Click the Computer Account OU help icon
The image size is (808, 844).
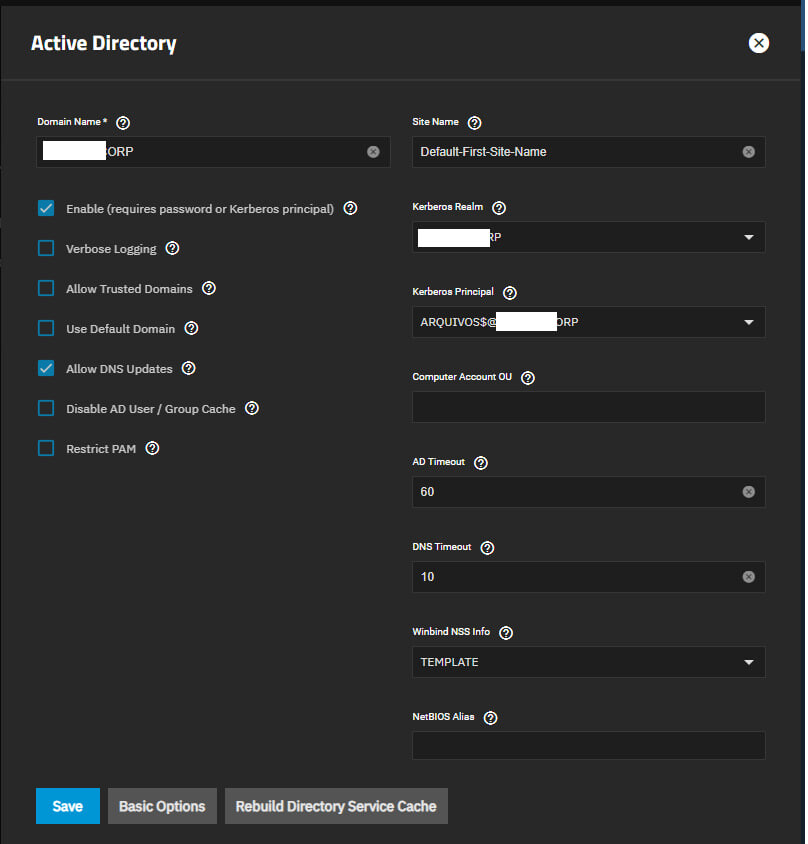pos(528,378)
